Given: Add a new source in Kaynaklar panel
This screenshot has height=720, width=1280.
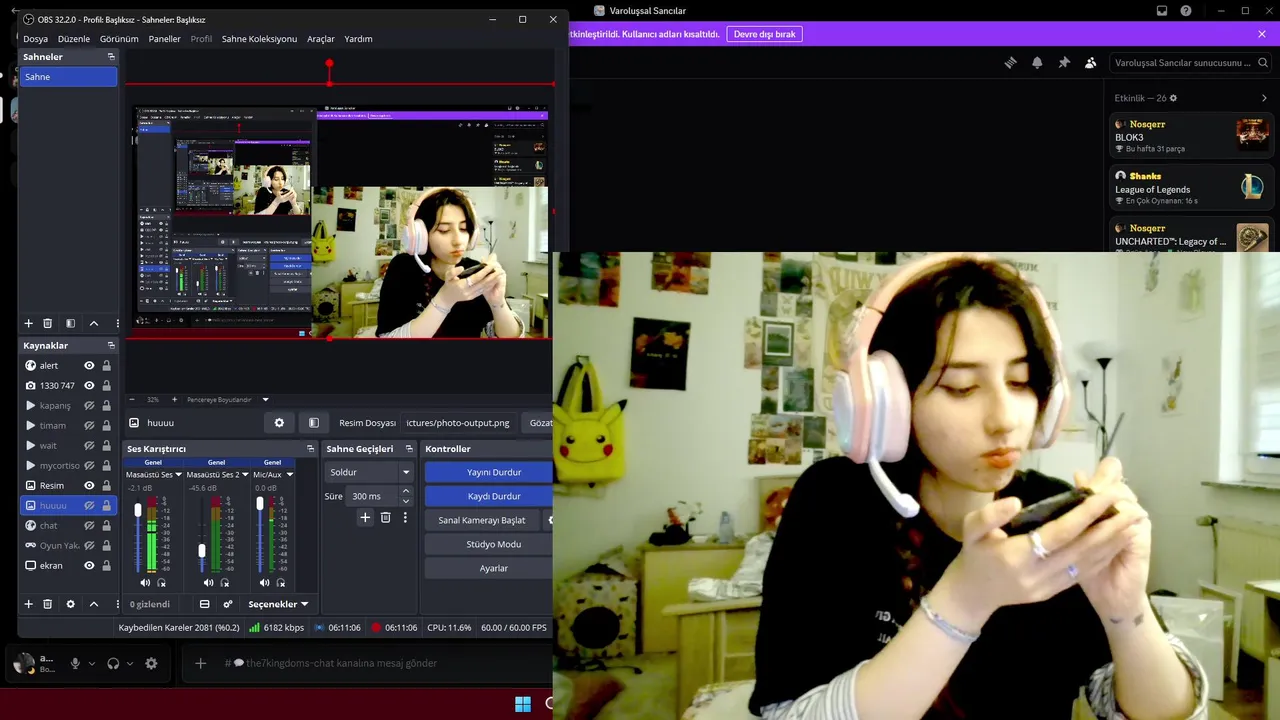Looking at the screenshot, I should pos(28,604).
